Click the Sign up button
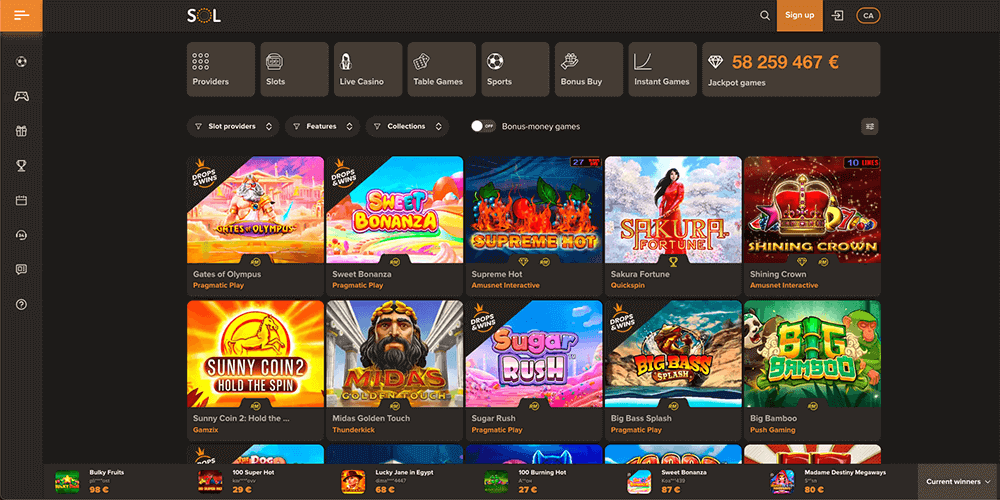The width and height of the screenshot is (1000, 500). (x=799, y=15)
